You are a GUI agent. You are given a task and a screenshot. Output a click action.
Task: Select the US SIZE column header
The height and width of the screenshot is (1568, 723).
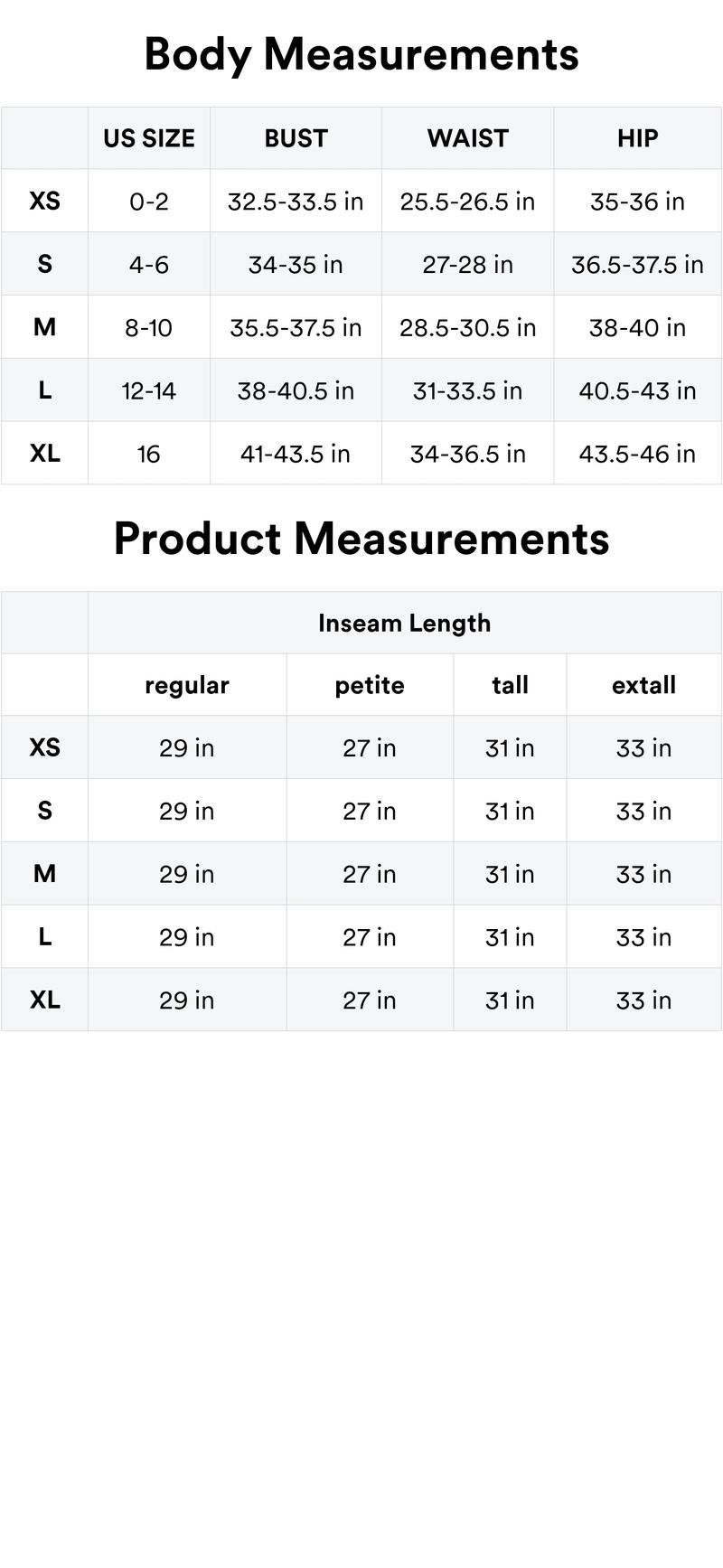tap(149, 138)
